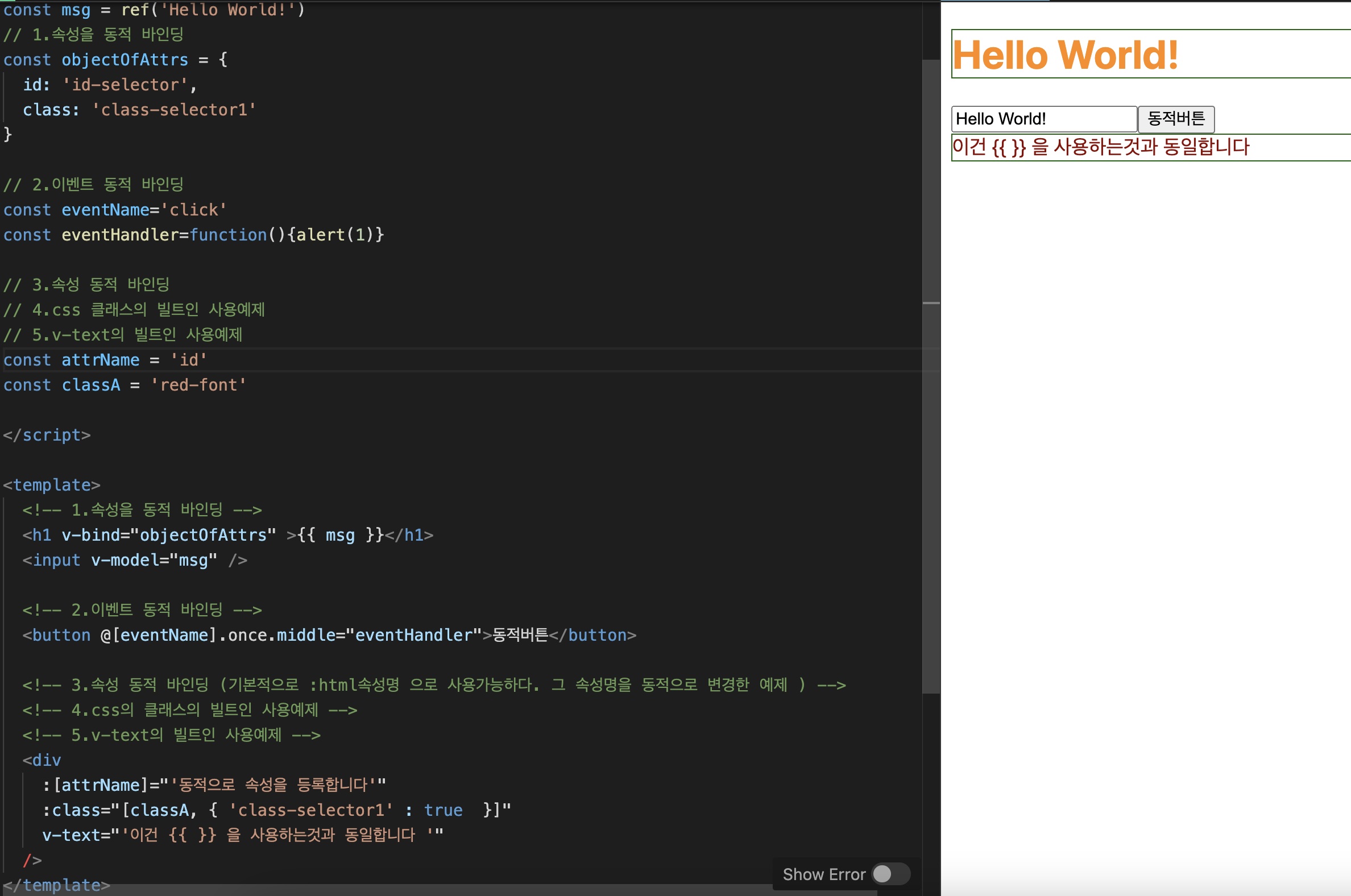This screenshot has height=896, width=1351.
Task: Click the eventHandler function definition
Action: [194, 235]
